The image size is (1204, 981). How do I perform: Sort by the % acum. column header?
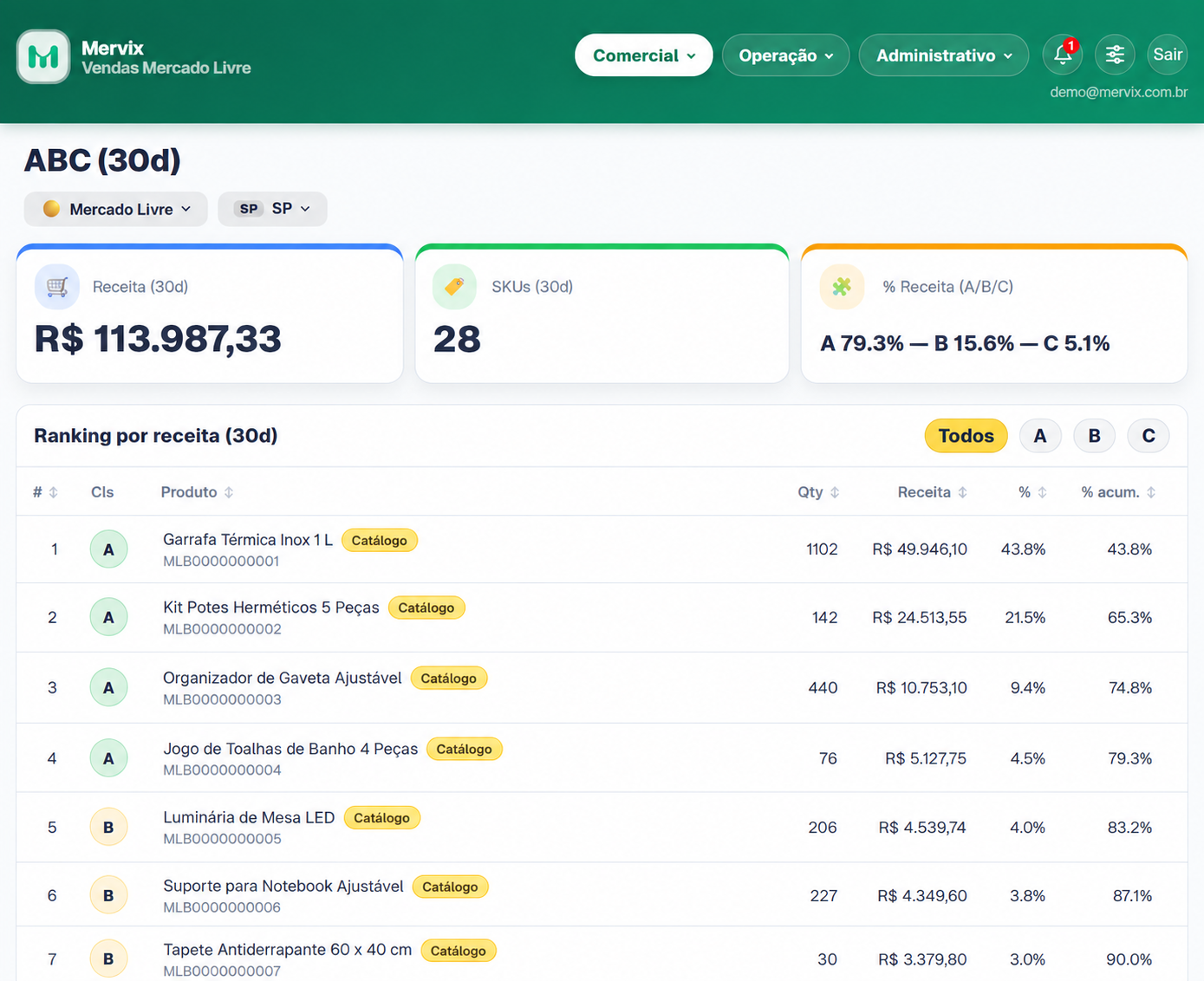pos(1118,492)
